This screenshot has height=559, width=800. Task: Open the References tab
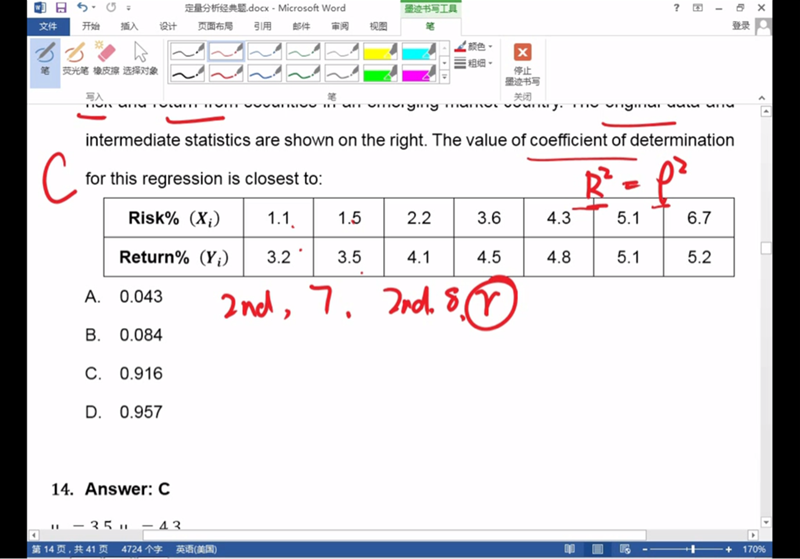coord(263,26)
